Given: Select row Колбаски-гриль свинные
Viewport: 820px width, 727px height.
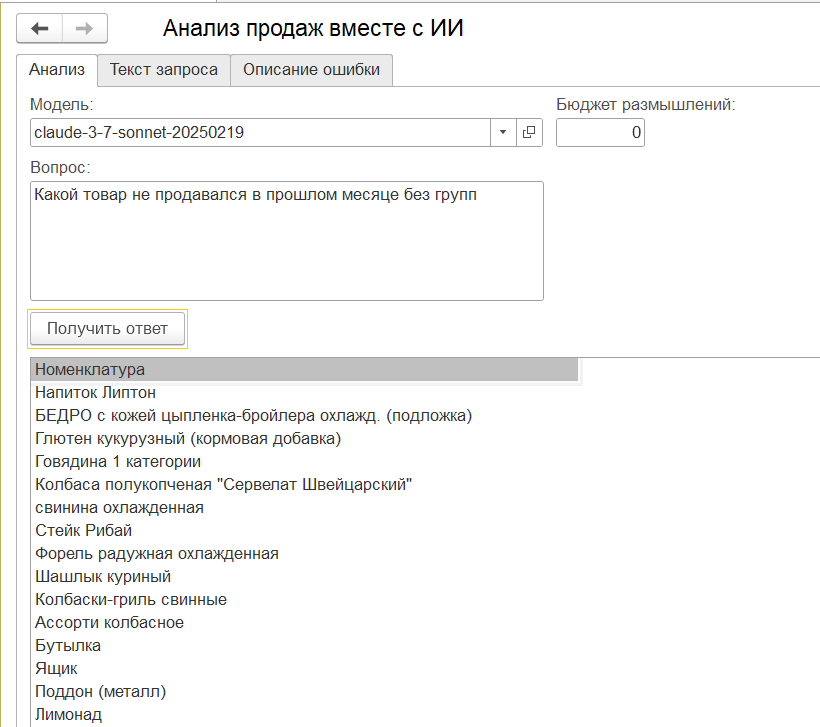Looking at the screenshot, I should [304, 599].
